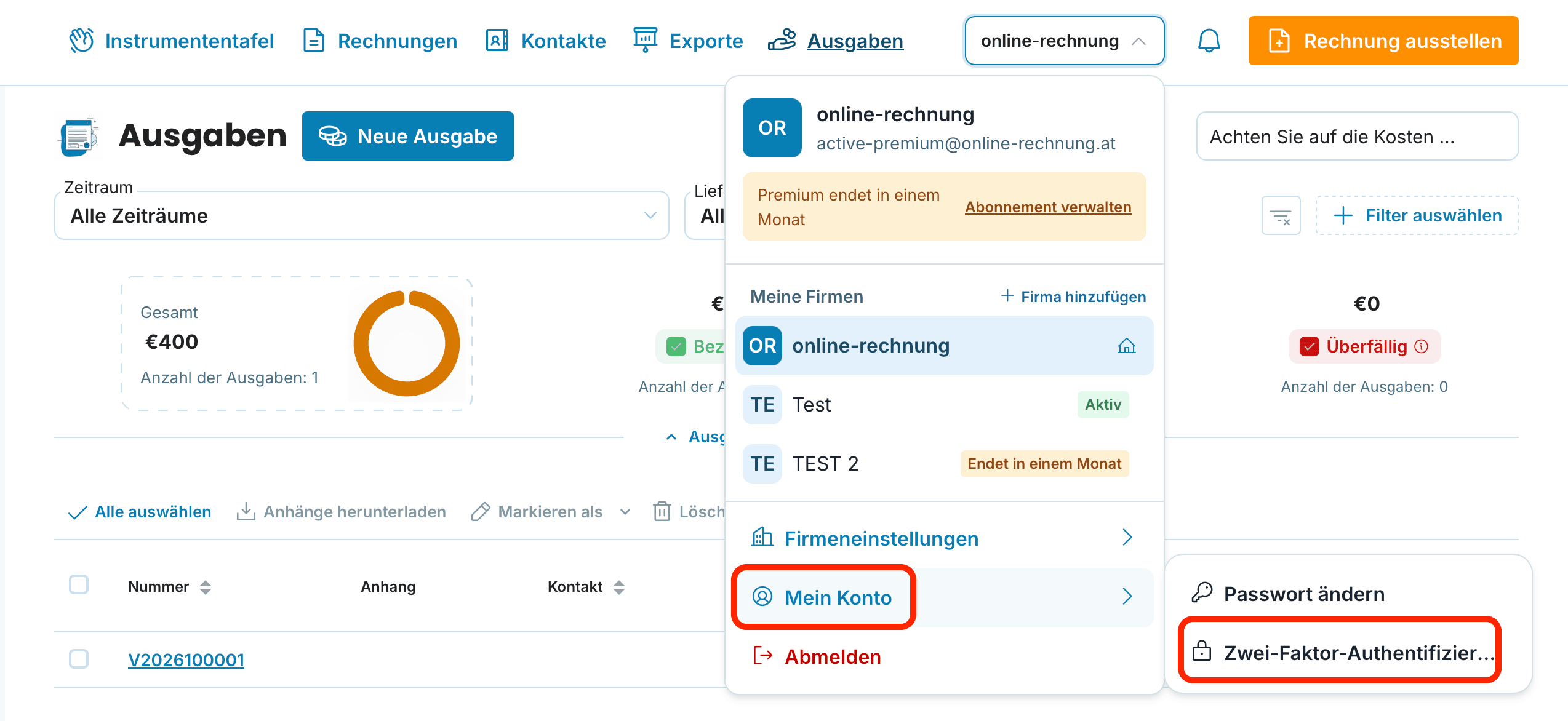
Task: Collapse the Ausgaben summary section chevron
Action: pyautogui.click(x=671, y=437)
